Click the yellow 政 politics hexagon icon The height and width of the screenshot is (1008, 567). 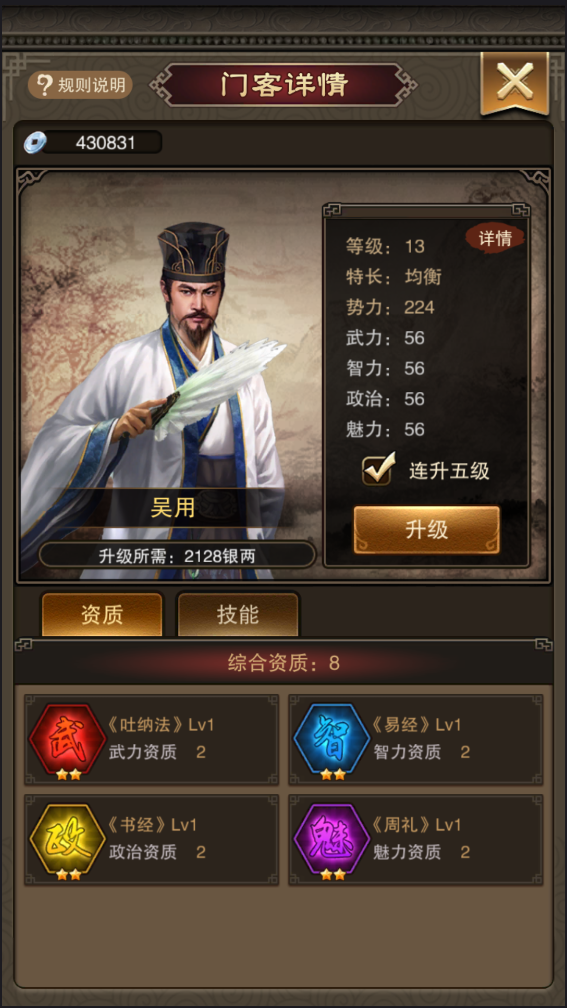click(x=67, y=838)
